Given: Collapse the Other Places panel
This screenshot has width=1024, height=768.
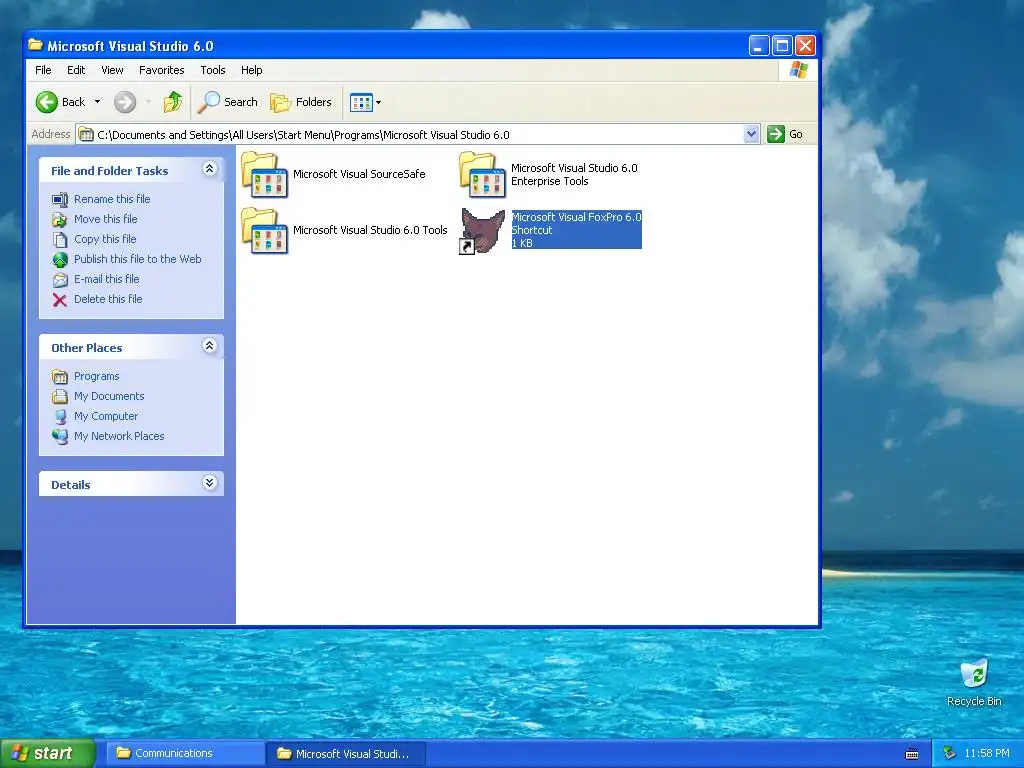Looking at the screenshot, I should tap(209, 346).
